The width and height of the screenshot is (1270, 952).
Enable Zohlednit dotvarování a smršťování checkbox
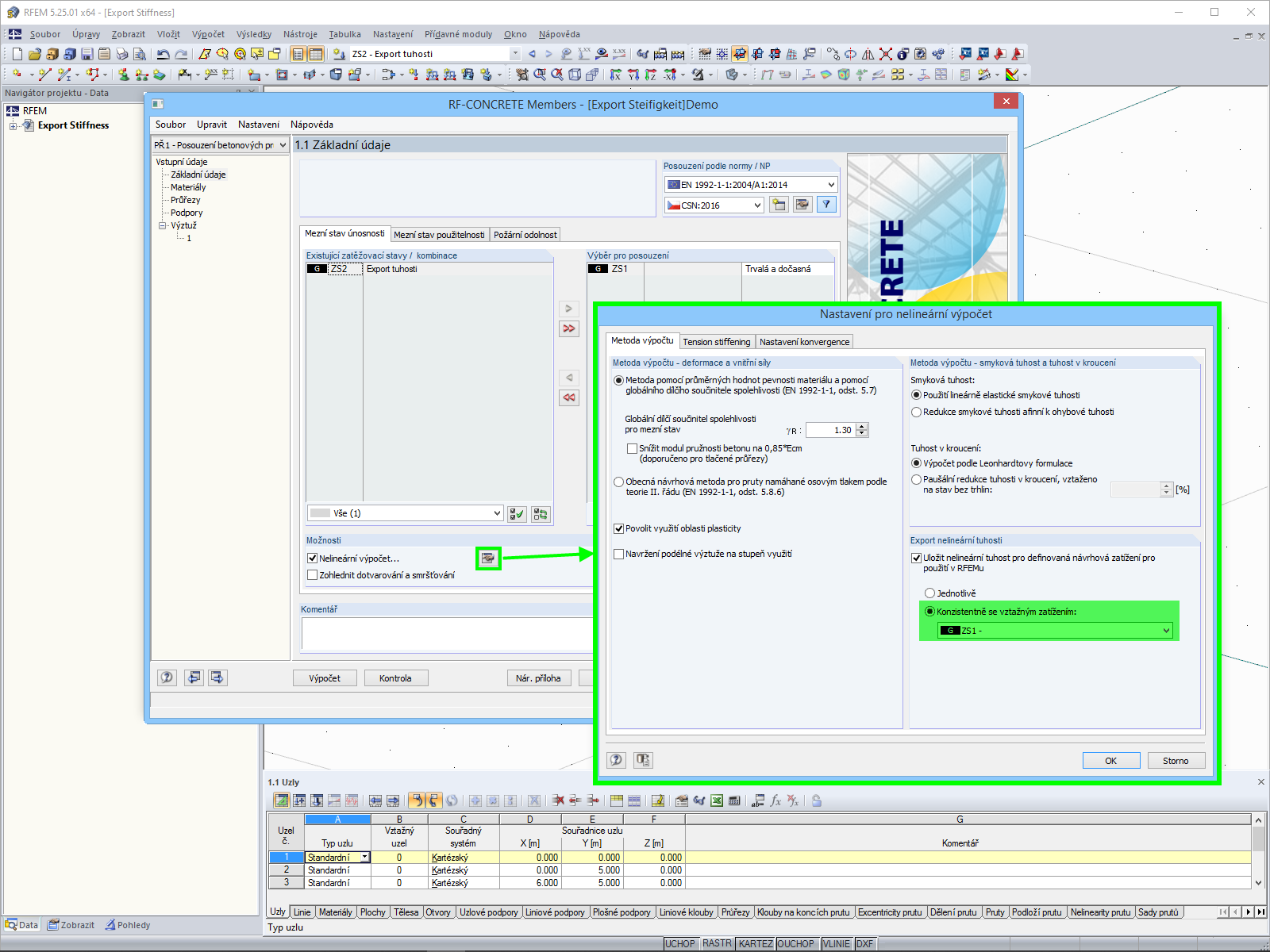(x=313, y=575)
